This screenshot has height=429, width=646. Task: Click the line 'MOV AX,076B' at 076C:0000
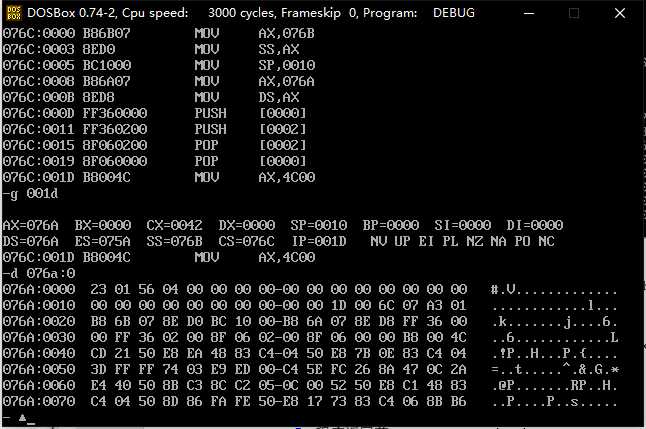point(159,33)
